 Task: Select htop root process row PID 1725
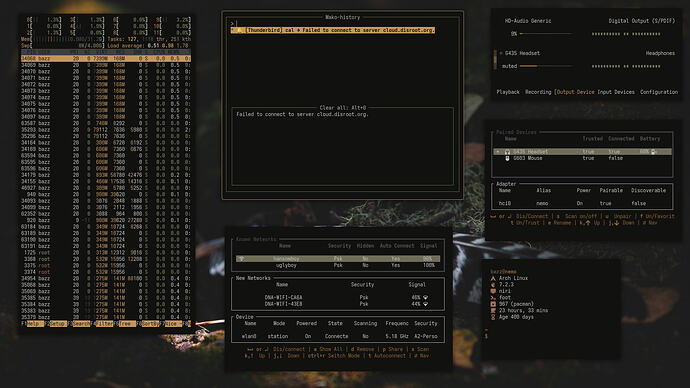point(106,253)
